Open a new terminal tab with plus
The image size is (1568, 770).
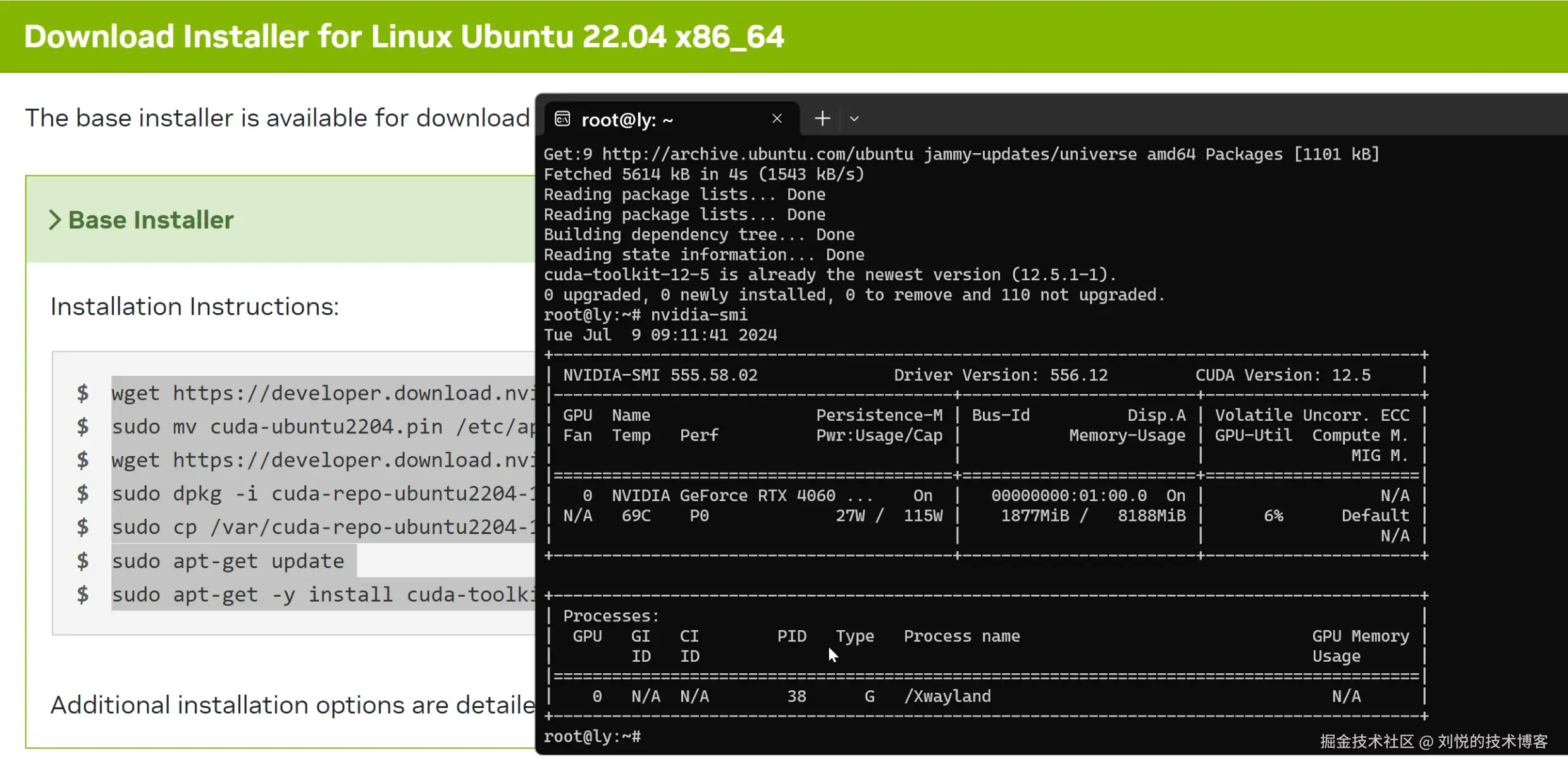(822, 118)
